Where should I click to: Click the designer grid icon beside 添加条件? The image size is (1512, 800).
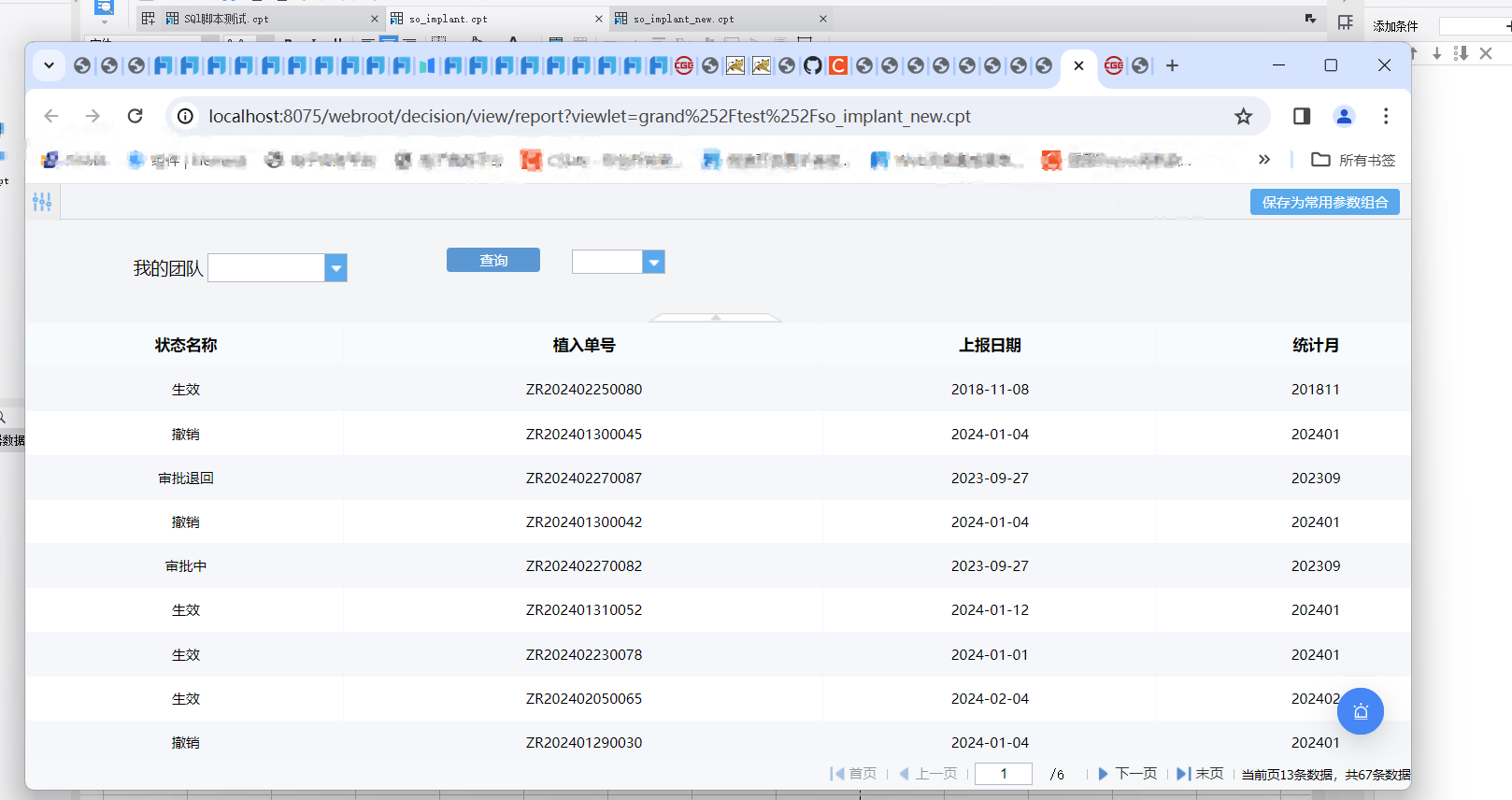(x=1346, y=22)
